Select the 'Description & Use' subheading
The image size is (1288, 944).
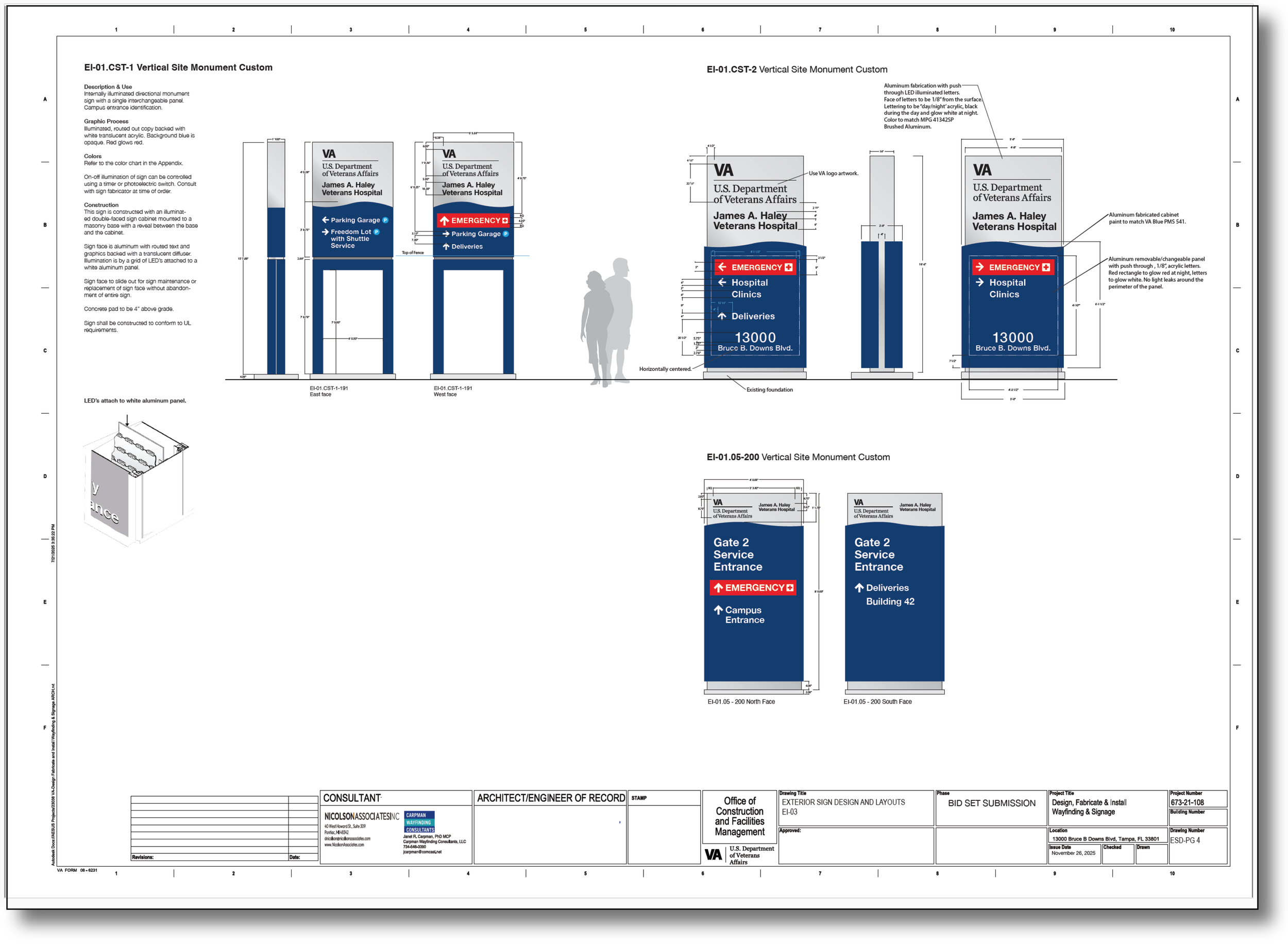tap(108, 87)
